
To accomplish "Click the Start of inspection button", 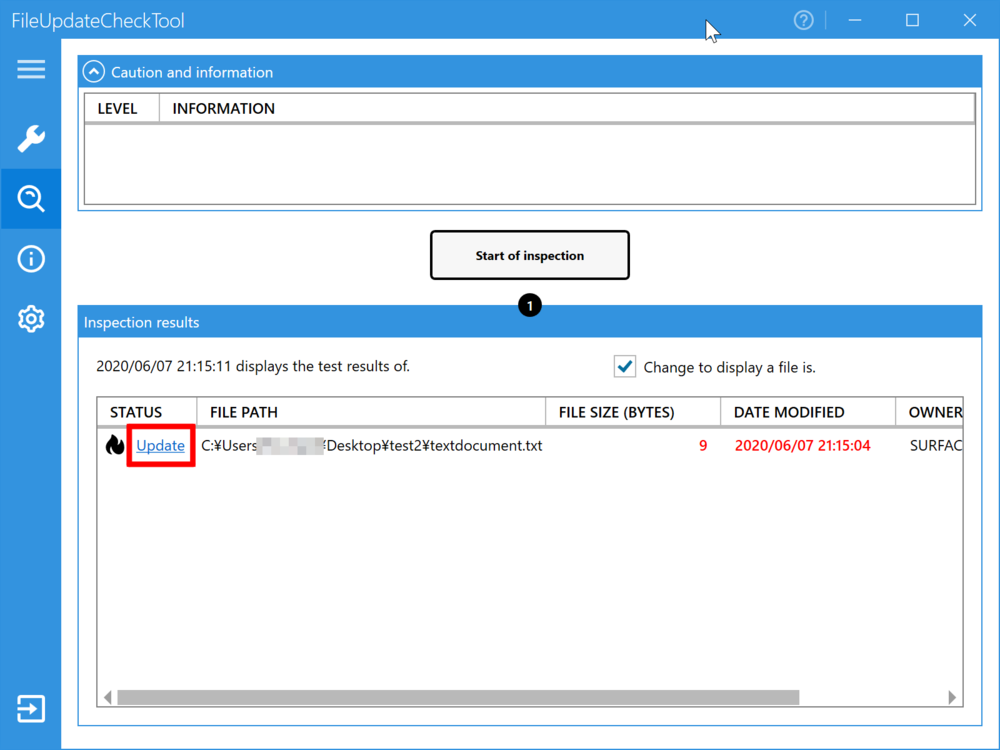I will [529, 256].
